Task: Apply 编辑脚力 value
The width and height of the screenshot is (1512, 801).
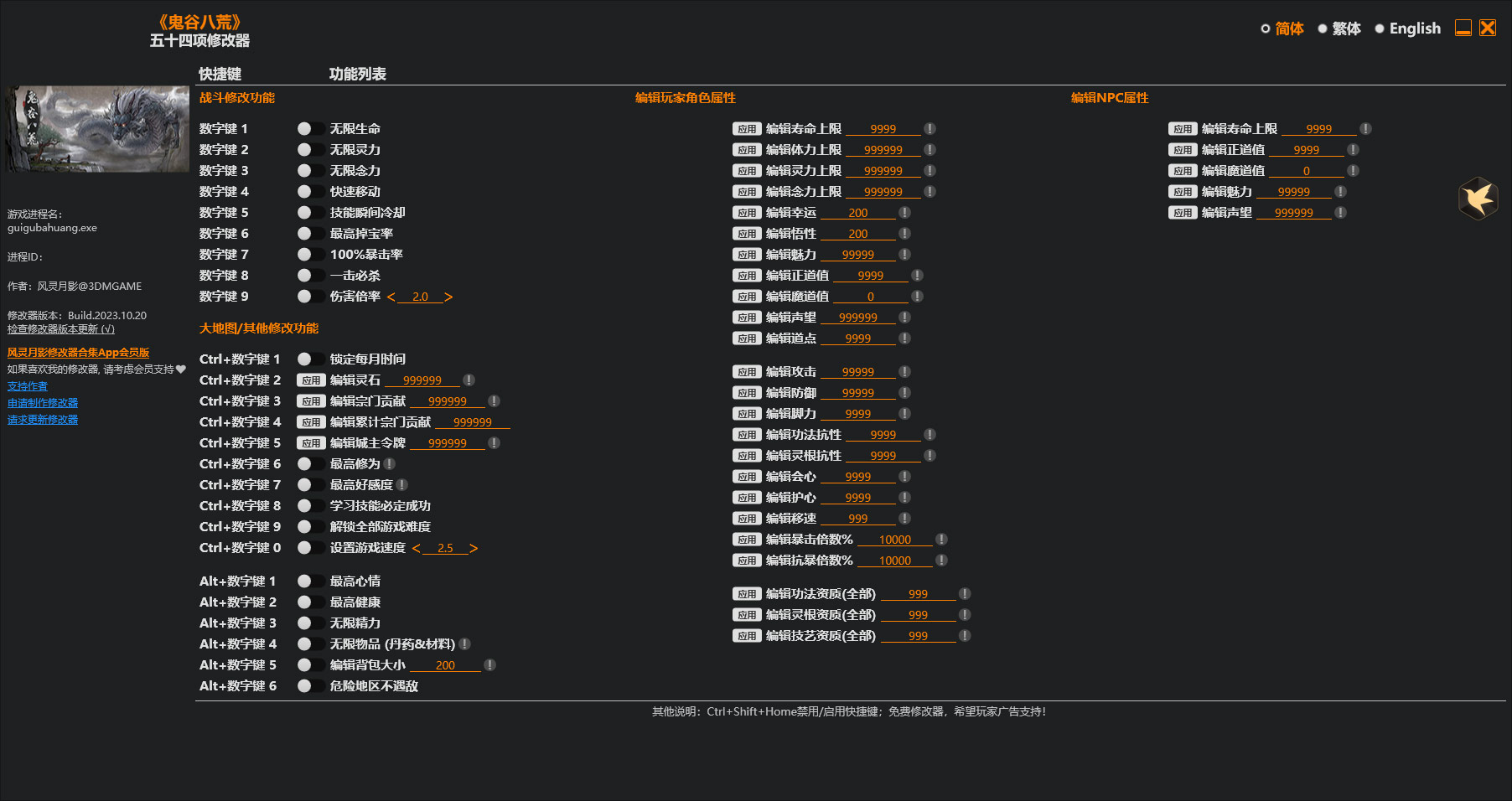Action: [747, 414]
